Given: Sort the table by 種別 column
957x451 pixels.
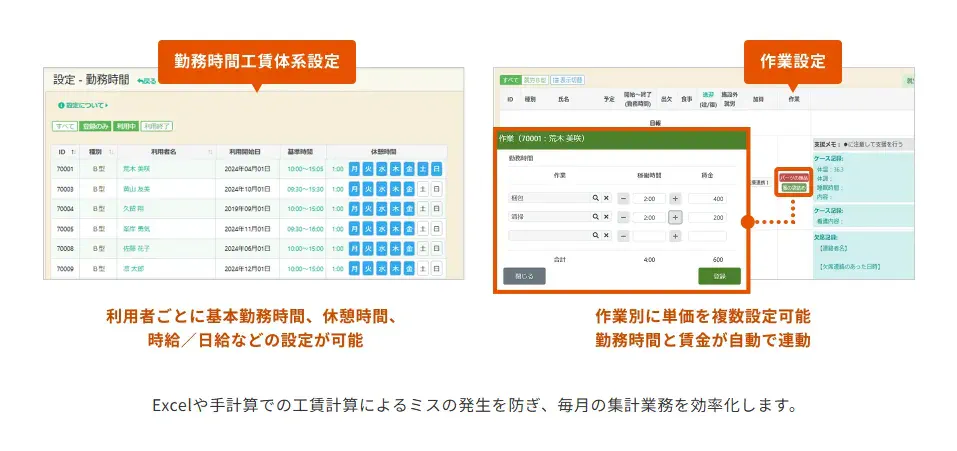Looking at the screenshot, I should [98, 152].
